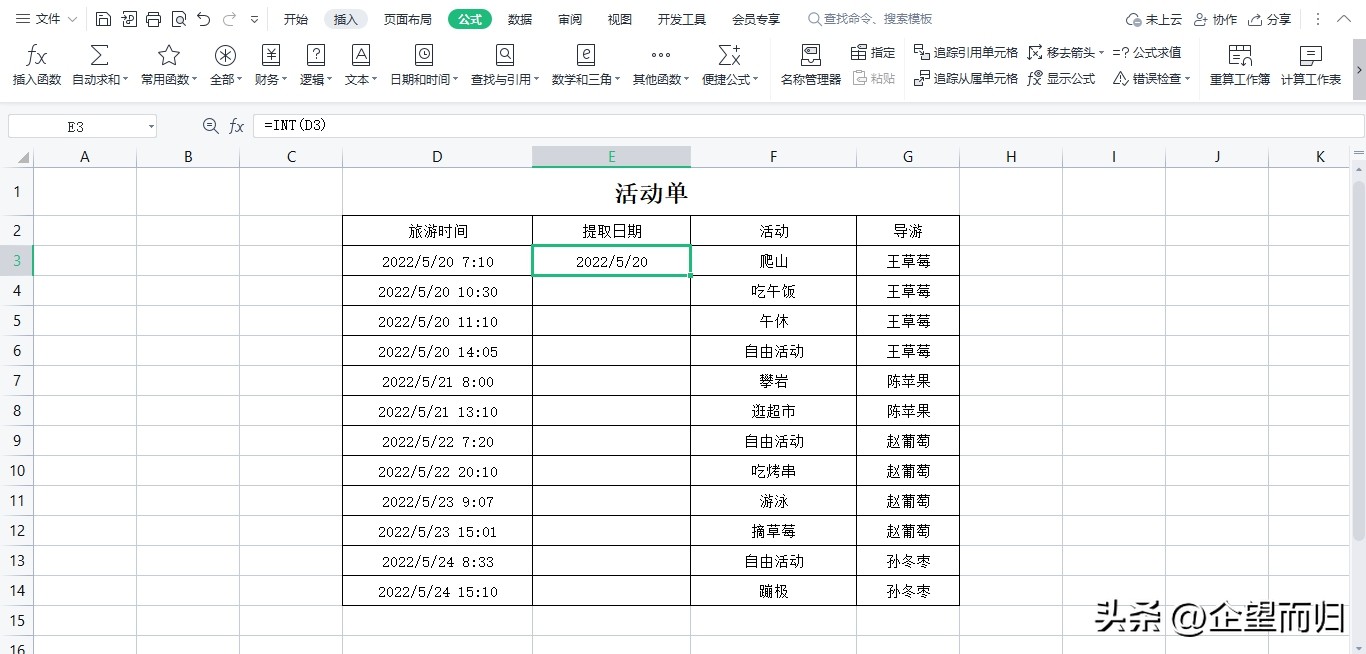Viewport: 1366px width, 654px height.
Task: Switch to the 审阅 tab
Action: click(570, 19)
